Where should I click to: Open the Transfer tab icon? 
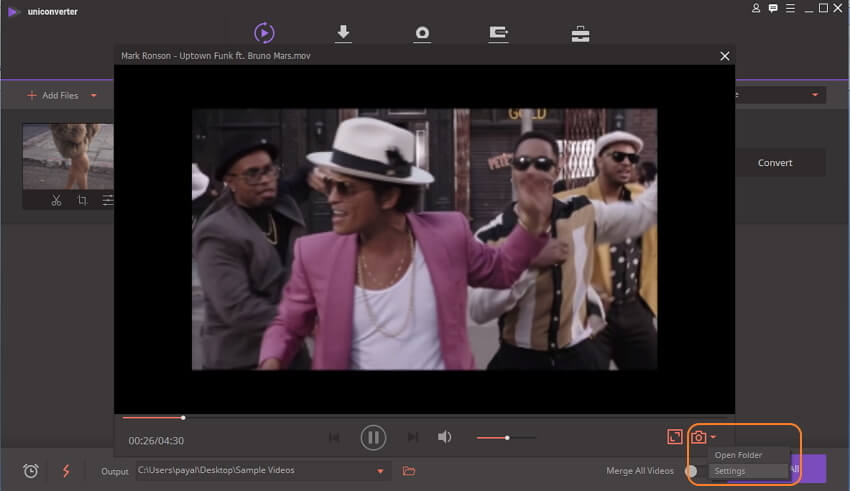point(498,34)
